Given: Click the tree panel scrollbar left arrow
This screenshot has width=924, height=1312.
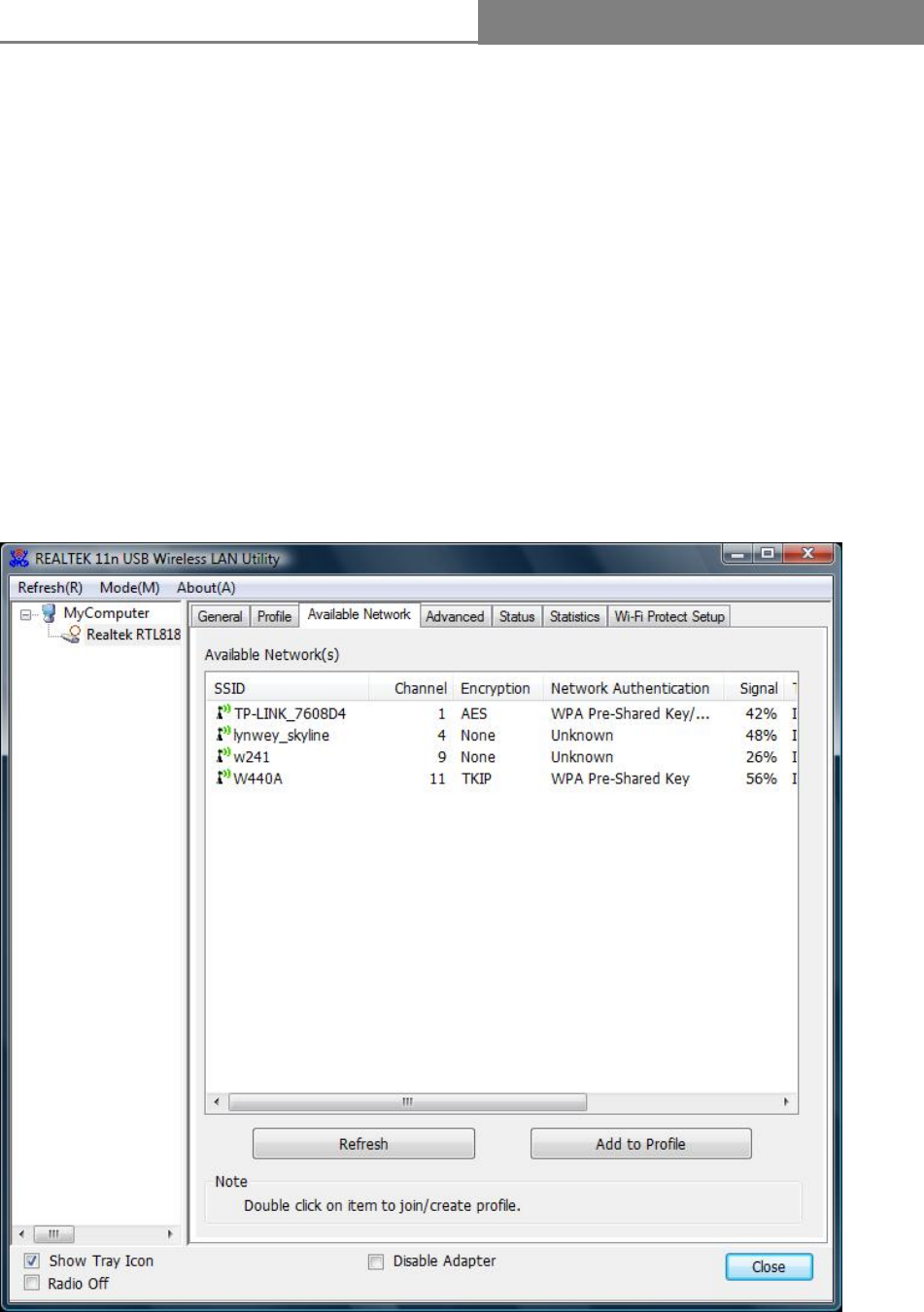Looking at the screenshot, I should pos(23,1234).
